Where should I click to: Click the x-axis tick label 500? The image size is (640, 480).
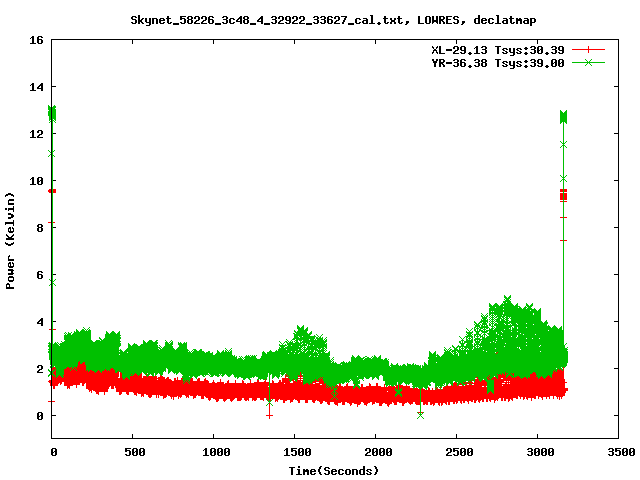point(135,452)
